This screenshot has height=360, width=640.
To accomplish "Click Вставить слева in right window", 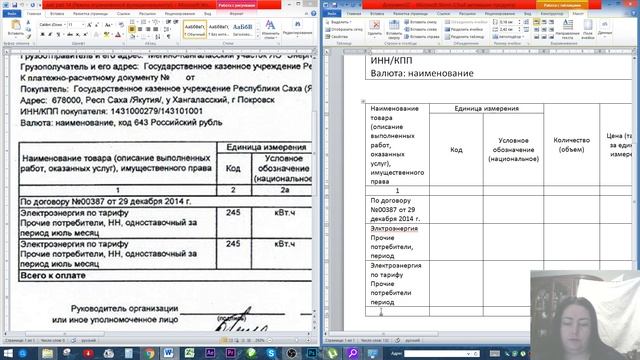I will click(x=421, y=29).
